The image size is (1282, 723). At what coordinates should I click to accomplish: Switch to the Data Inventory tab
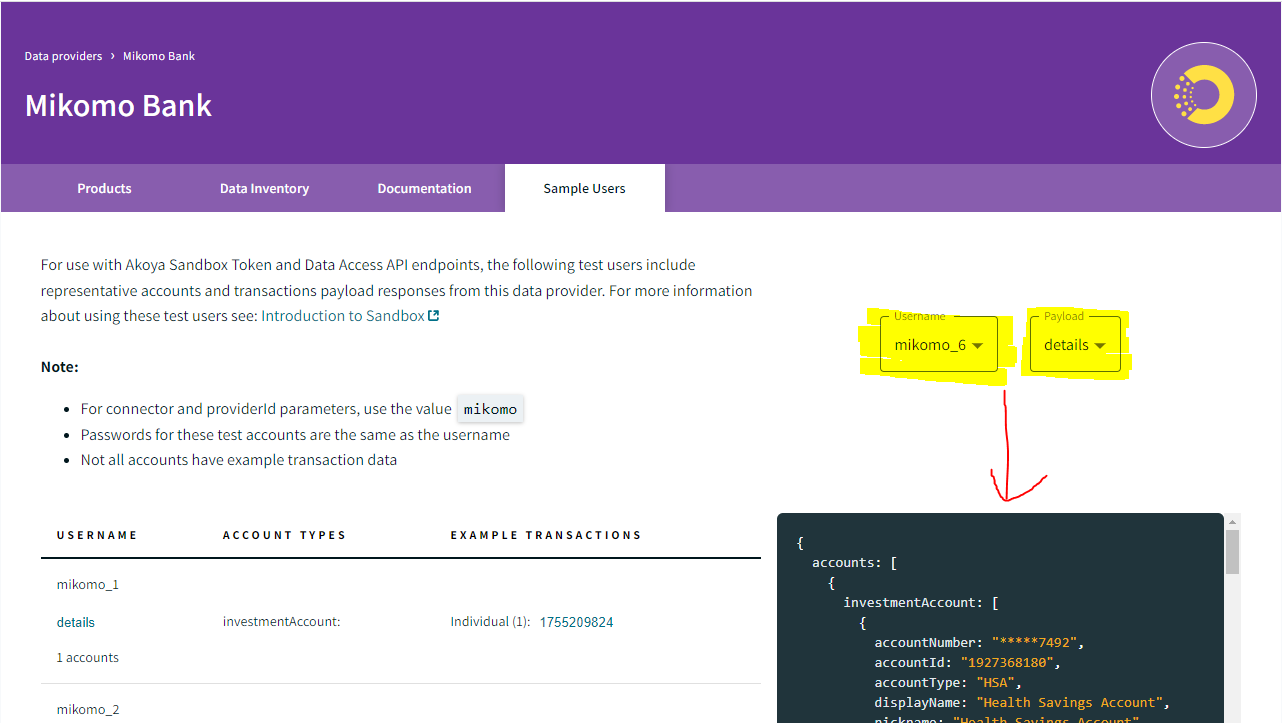264,188
